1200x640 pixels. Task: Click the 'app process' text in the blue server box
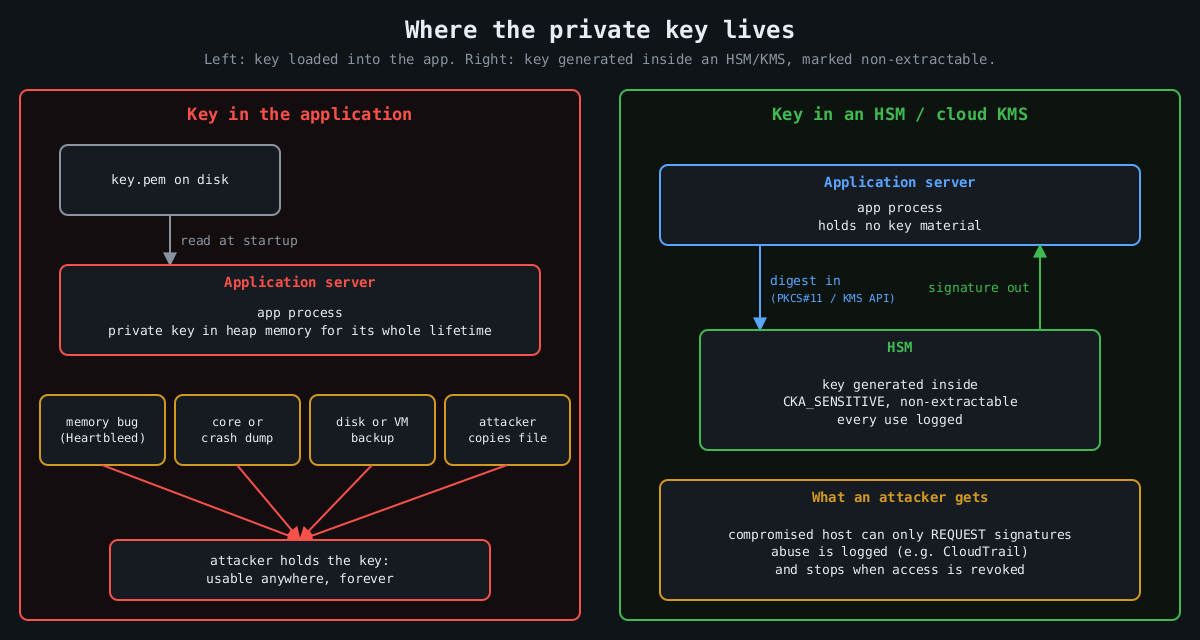click(x=900, y=207)
